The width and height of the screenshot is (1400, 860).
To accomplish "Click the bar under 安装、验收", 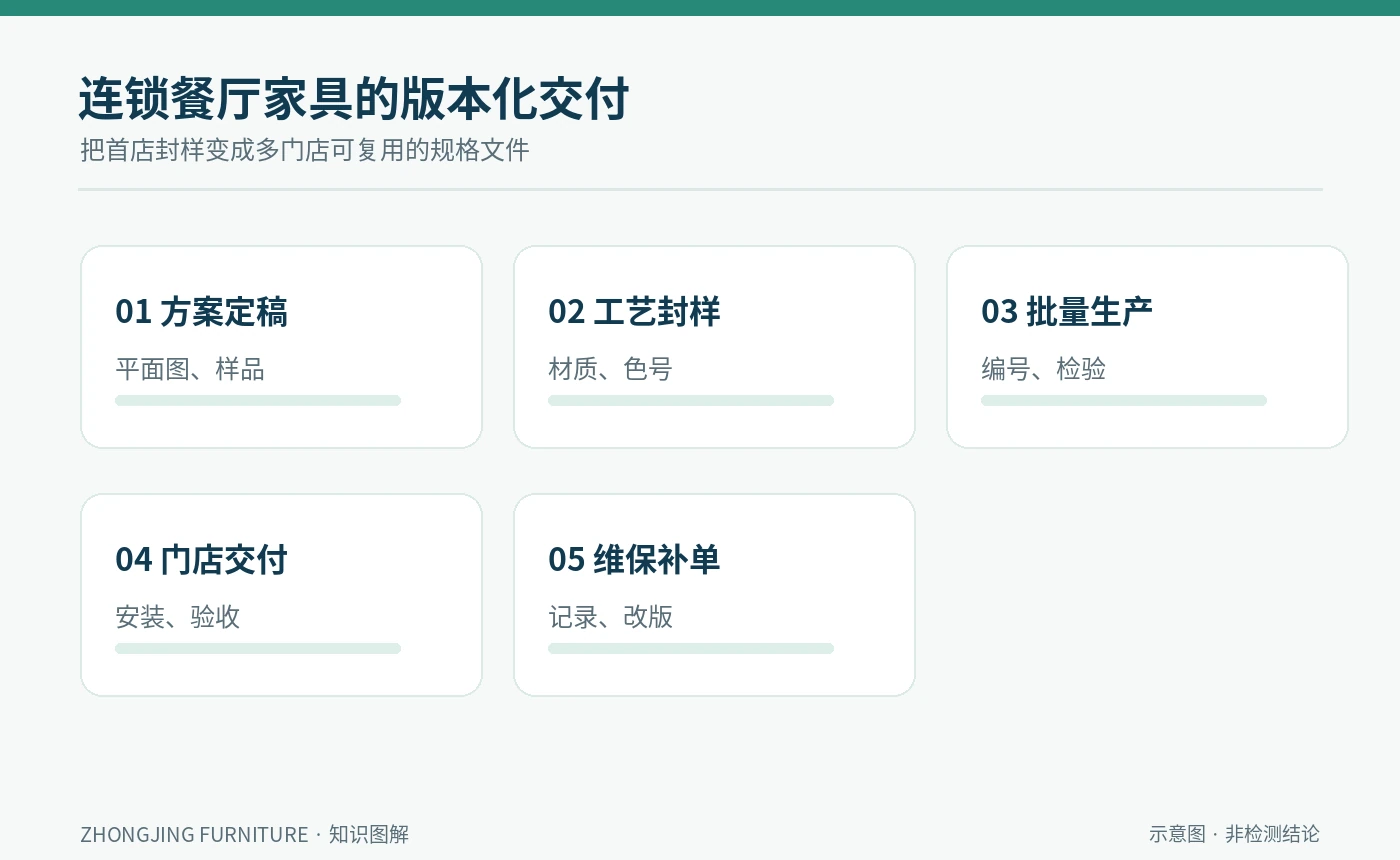I will 258,648.
